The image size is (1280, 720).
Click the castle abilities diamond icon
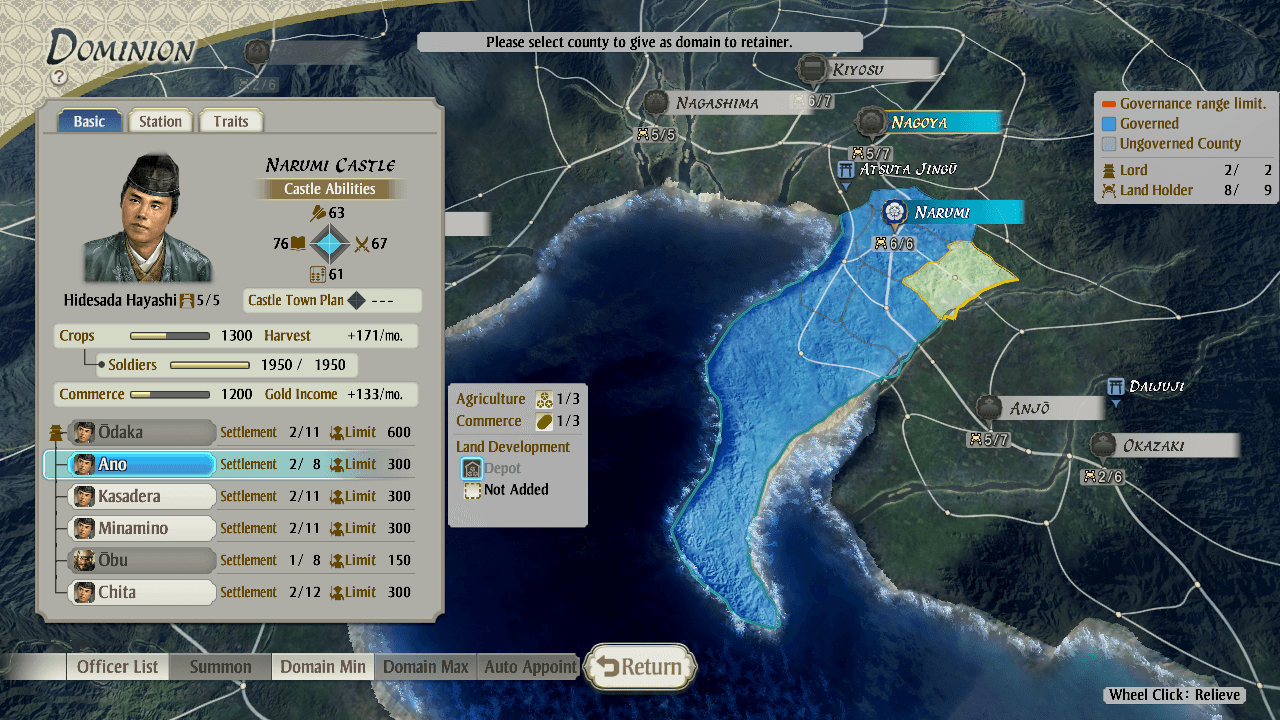click(x=329, y=243)
